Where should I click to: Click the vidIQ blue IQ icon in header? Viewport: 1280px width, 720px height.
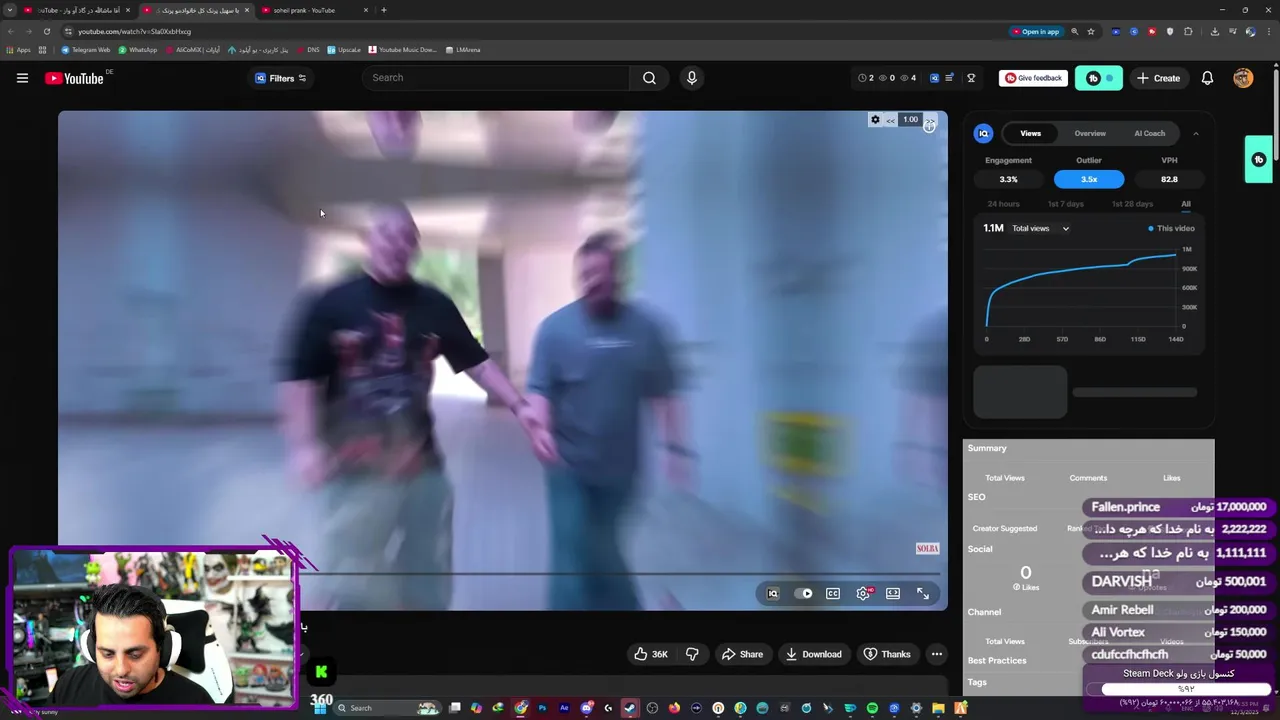tap(935, 78)
